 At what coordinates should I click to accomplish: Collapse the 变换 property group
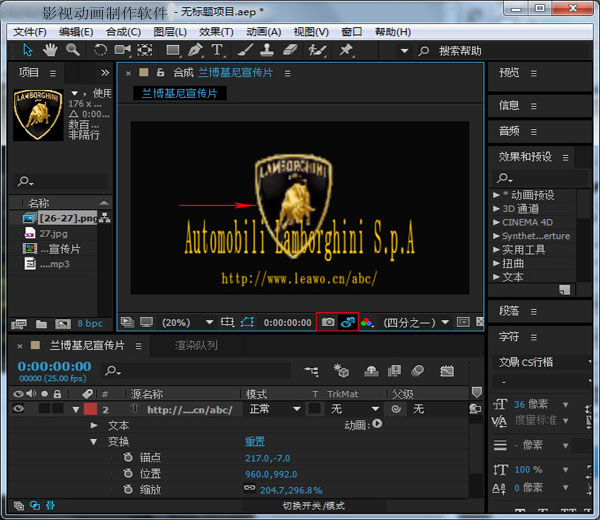click(93, 442)
